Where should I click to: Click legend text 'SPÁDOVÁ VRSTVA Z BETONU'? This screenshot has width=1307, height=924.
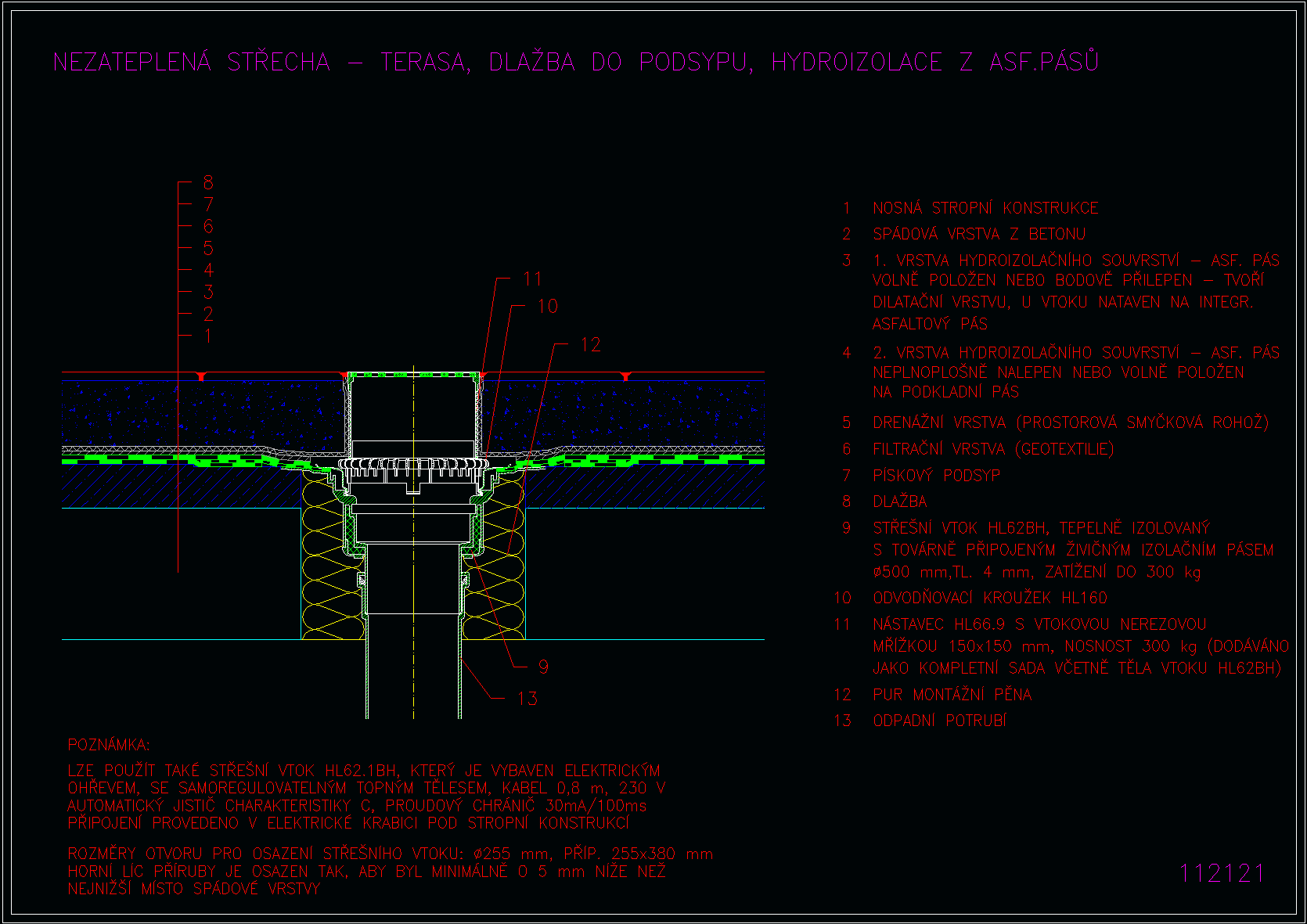point(979,234)
